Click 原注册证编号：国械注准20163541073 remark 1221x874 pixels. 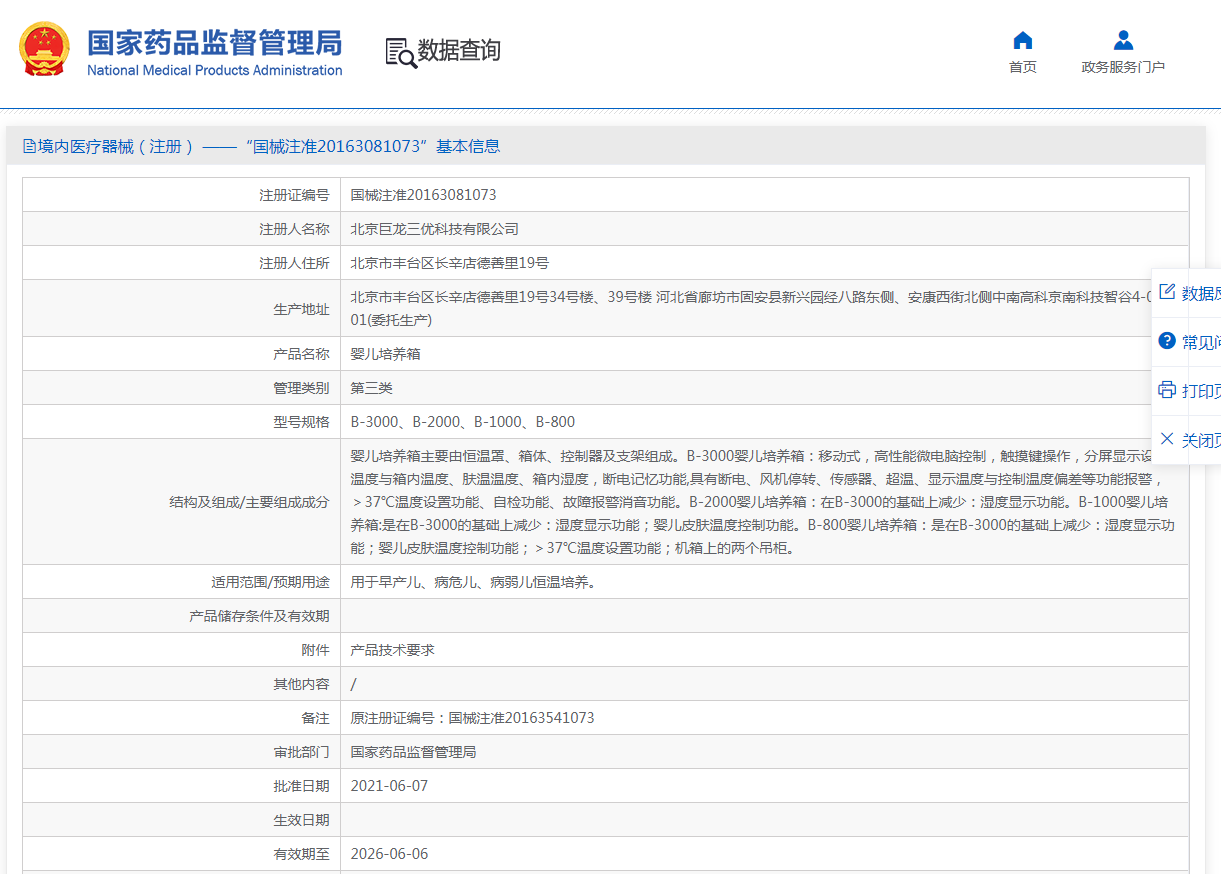472,718
